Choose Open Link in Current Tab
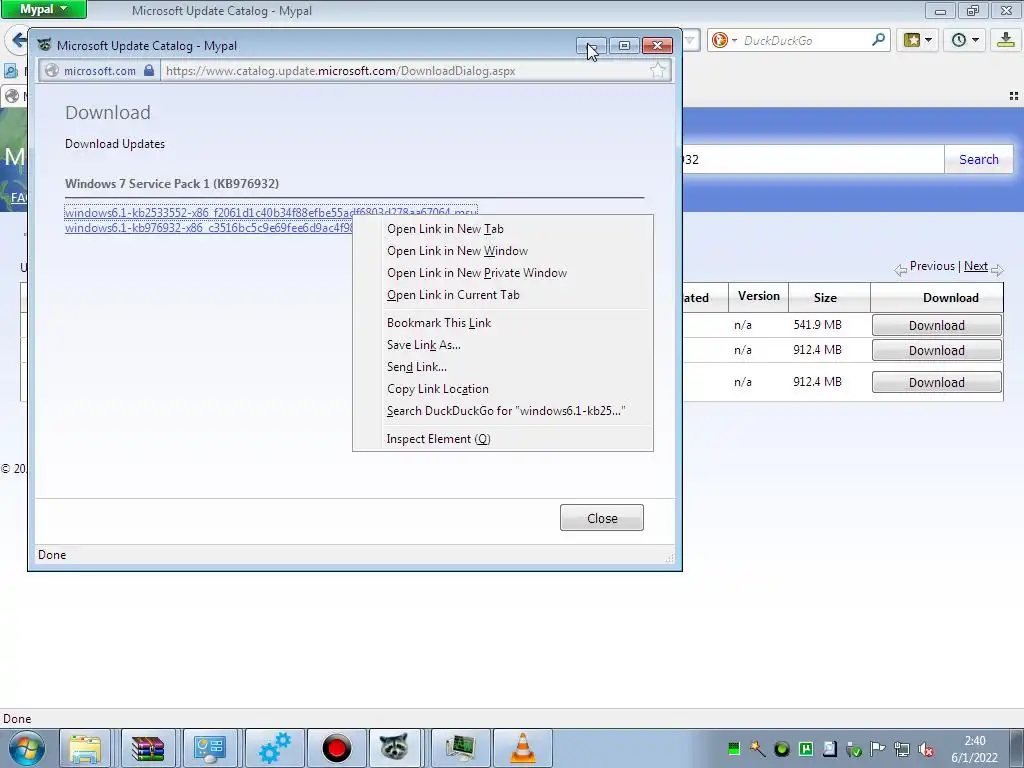 502,295
